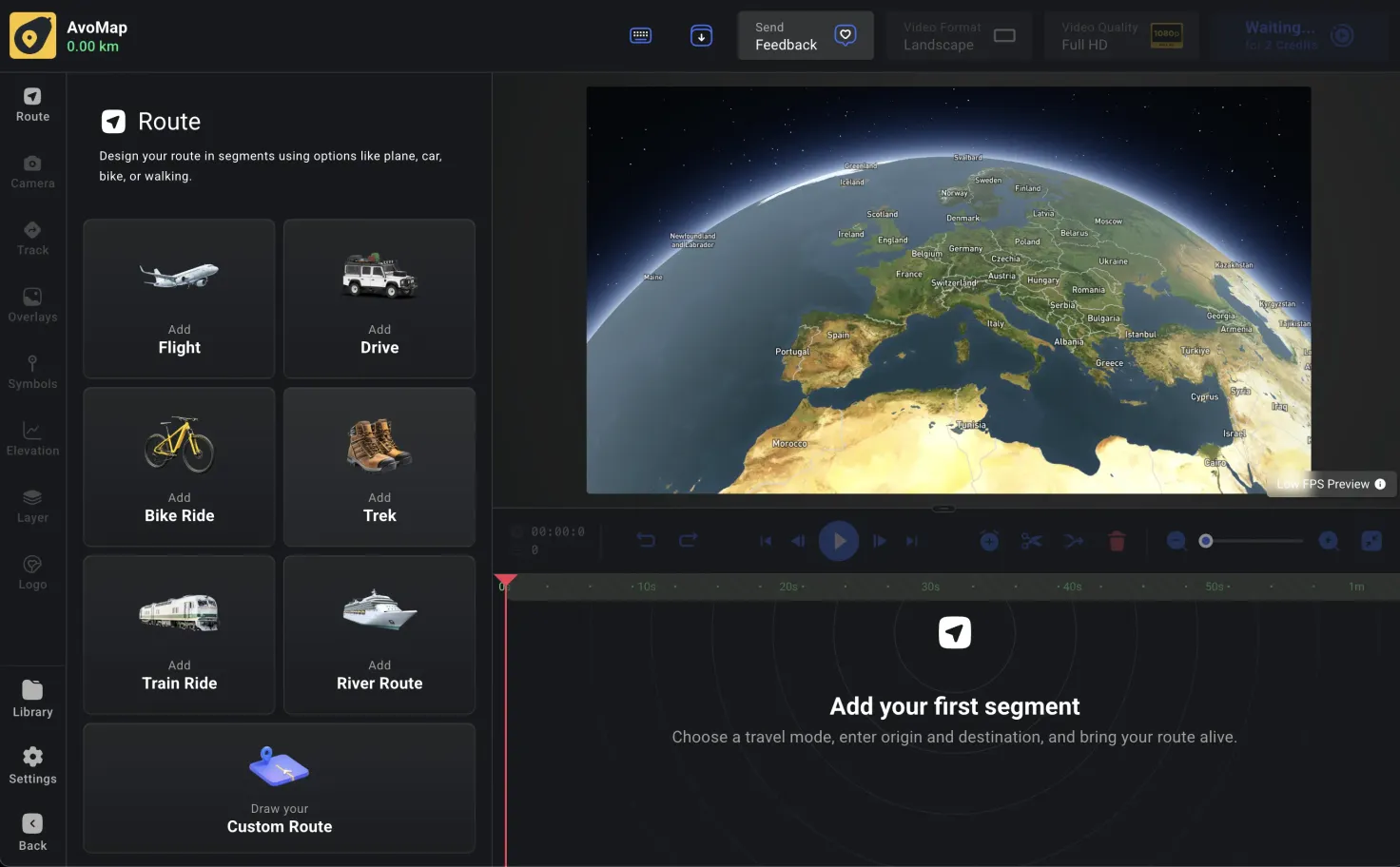Click the 0.00 km distance readout
The width and height of the screenshot is (1400, 867).
[x=92, y=47]
